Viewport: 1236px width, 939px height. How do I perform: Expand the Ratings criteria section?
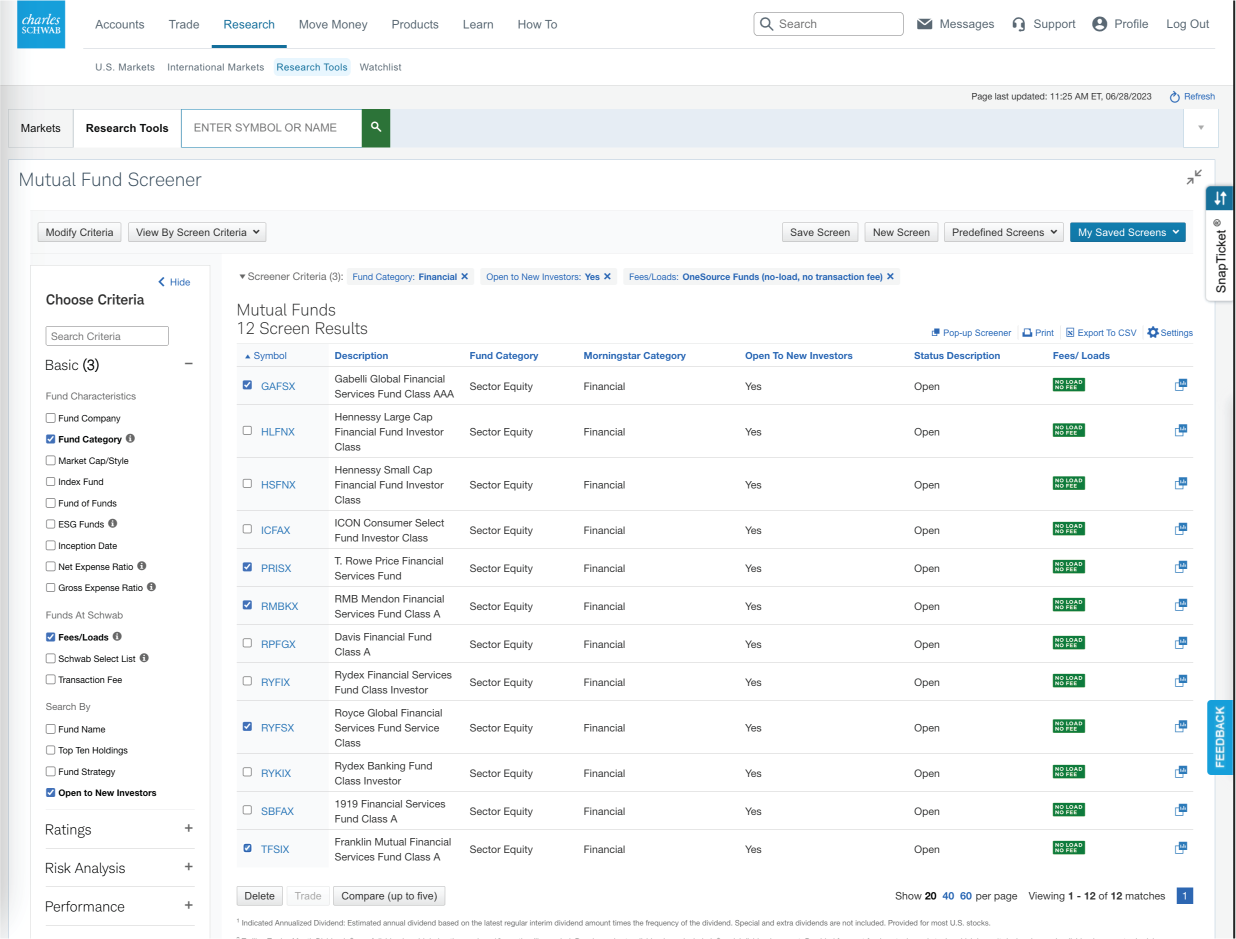coord(188,829)
